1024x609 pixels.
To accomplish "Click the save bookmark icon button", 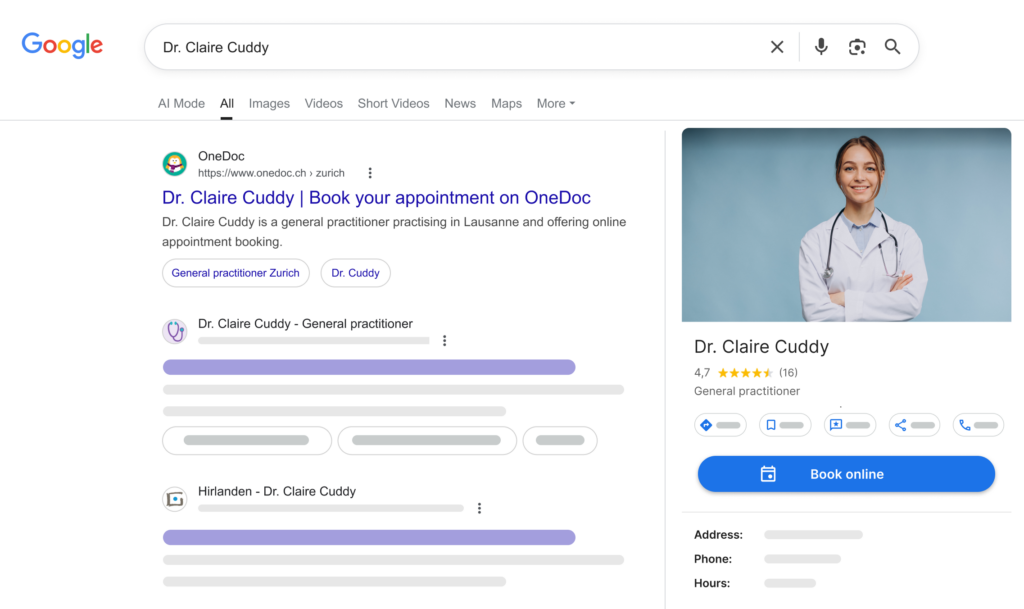I will click(785, 425).
